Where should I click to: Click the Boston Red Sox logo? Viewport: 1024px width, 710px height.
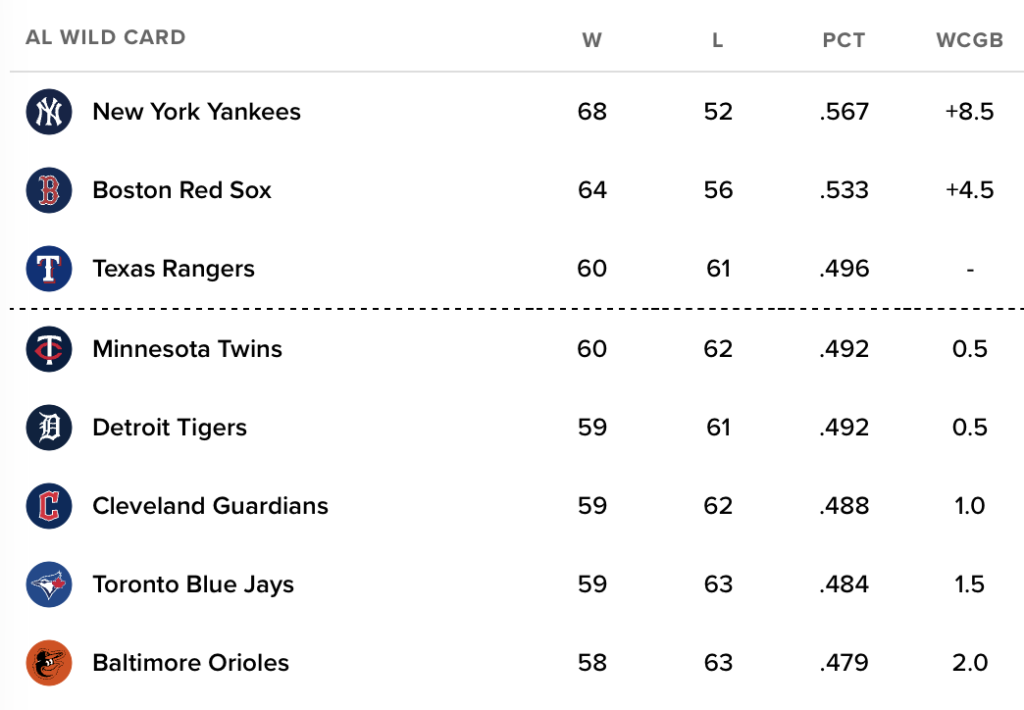(x=49, y=190)
